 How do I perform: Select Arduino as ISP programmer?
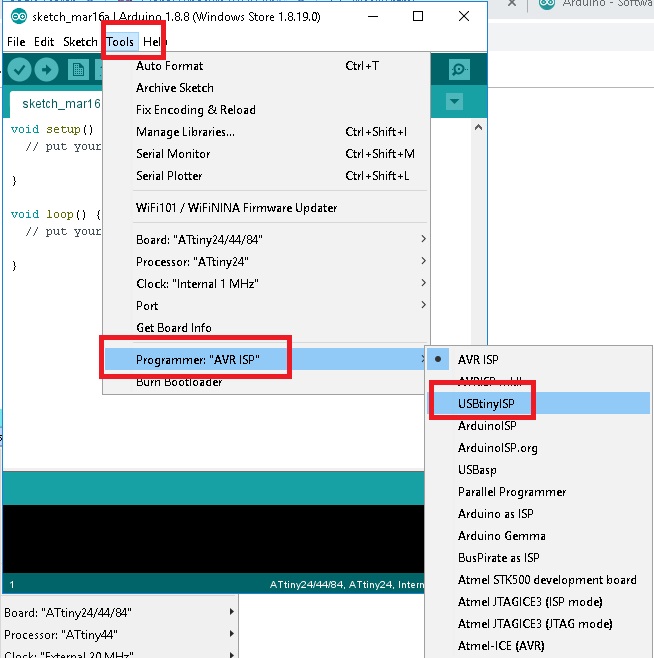click(x=538, y=514)
